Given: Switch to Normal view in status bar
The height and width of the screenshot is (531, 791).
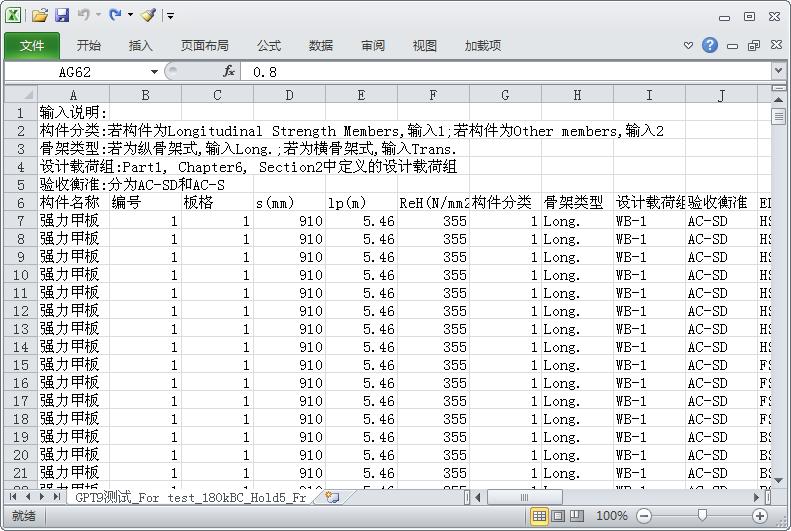Looking at the screenshot, I should click(x=539, y=516).
